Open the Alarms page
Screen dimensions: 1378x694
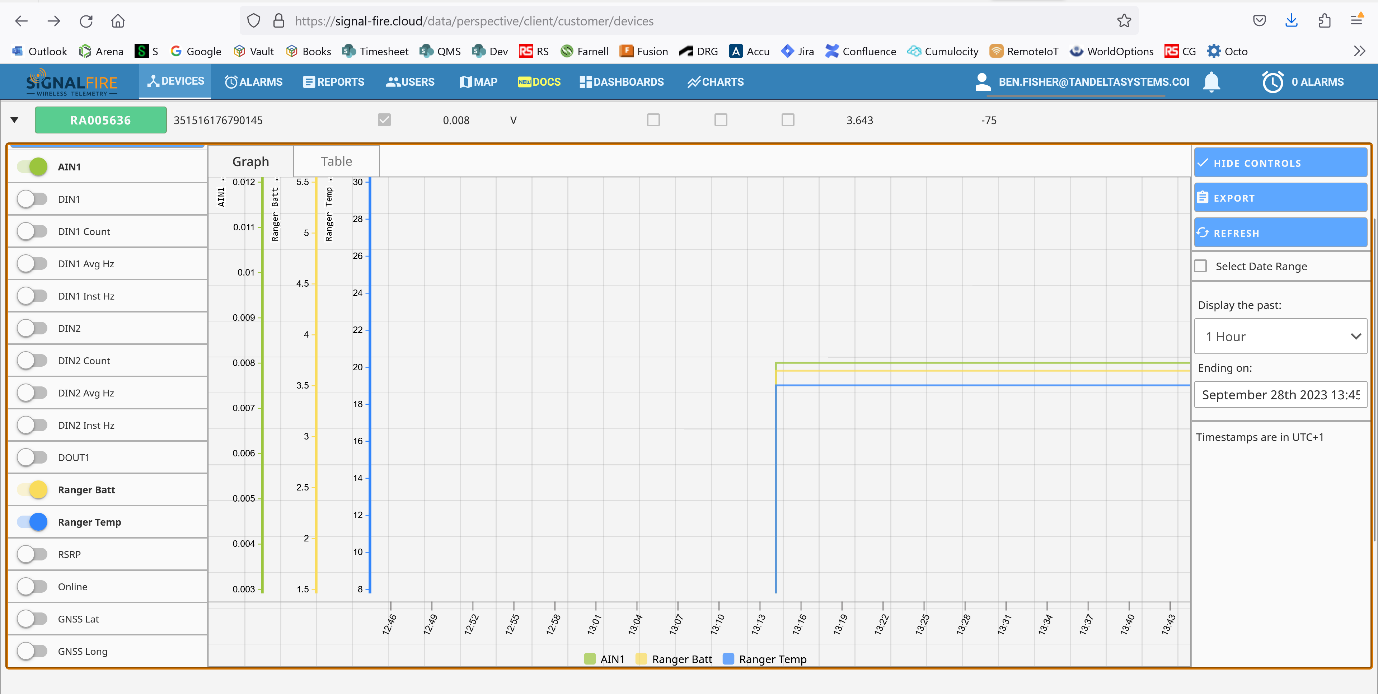[x=253, y=82]
